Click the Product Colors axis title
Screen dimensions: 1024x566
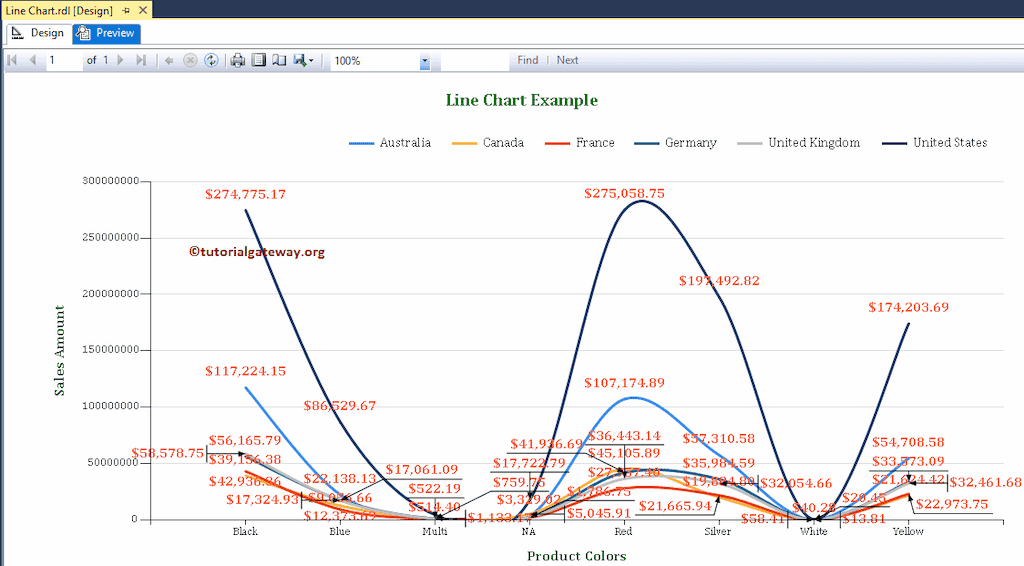[577, 556]
